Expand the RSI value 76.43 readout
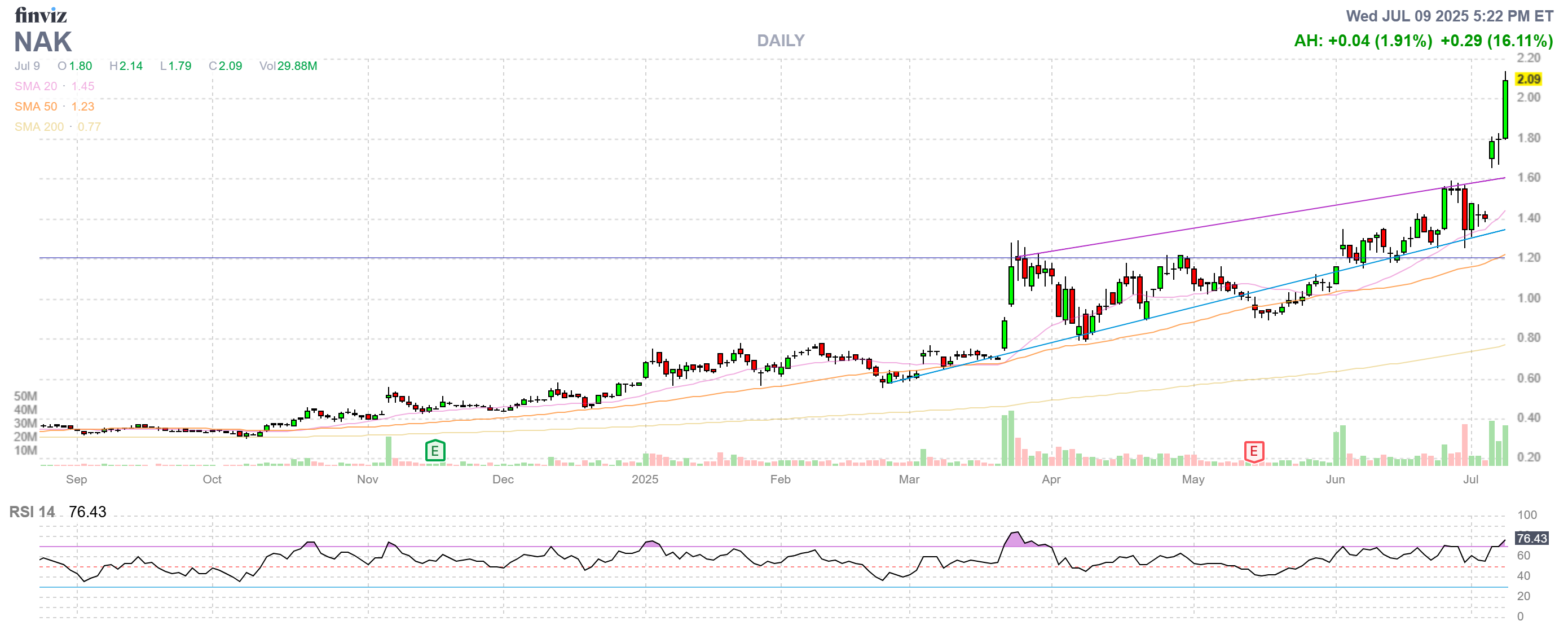 pyautogui.click(x=87, y=512)
